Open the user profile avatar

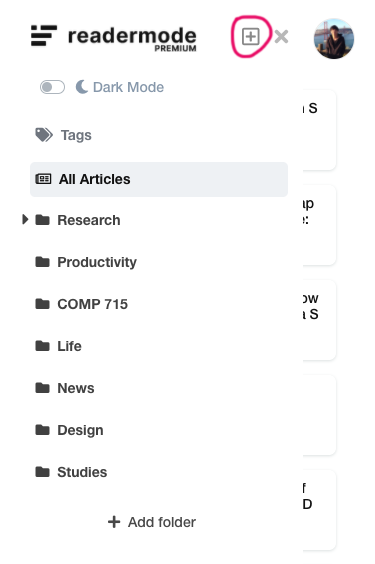click(x=334, y=39)
